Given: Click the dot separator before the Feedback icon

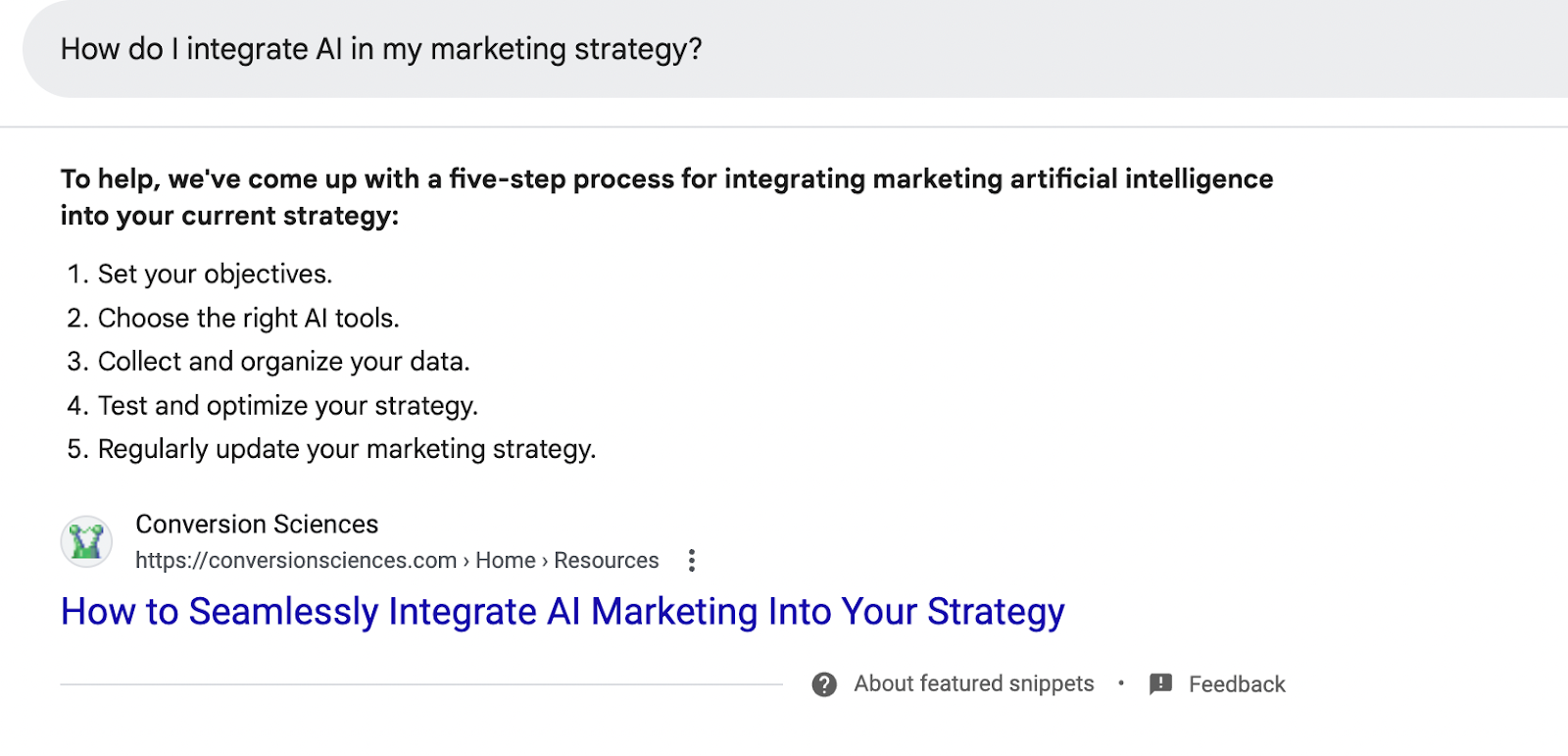Looking at the screenshot, I should click(1121, 683).
